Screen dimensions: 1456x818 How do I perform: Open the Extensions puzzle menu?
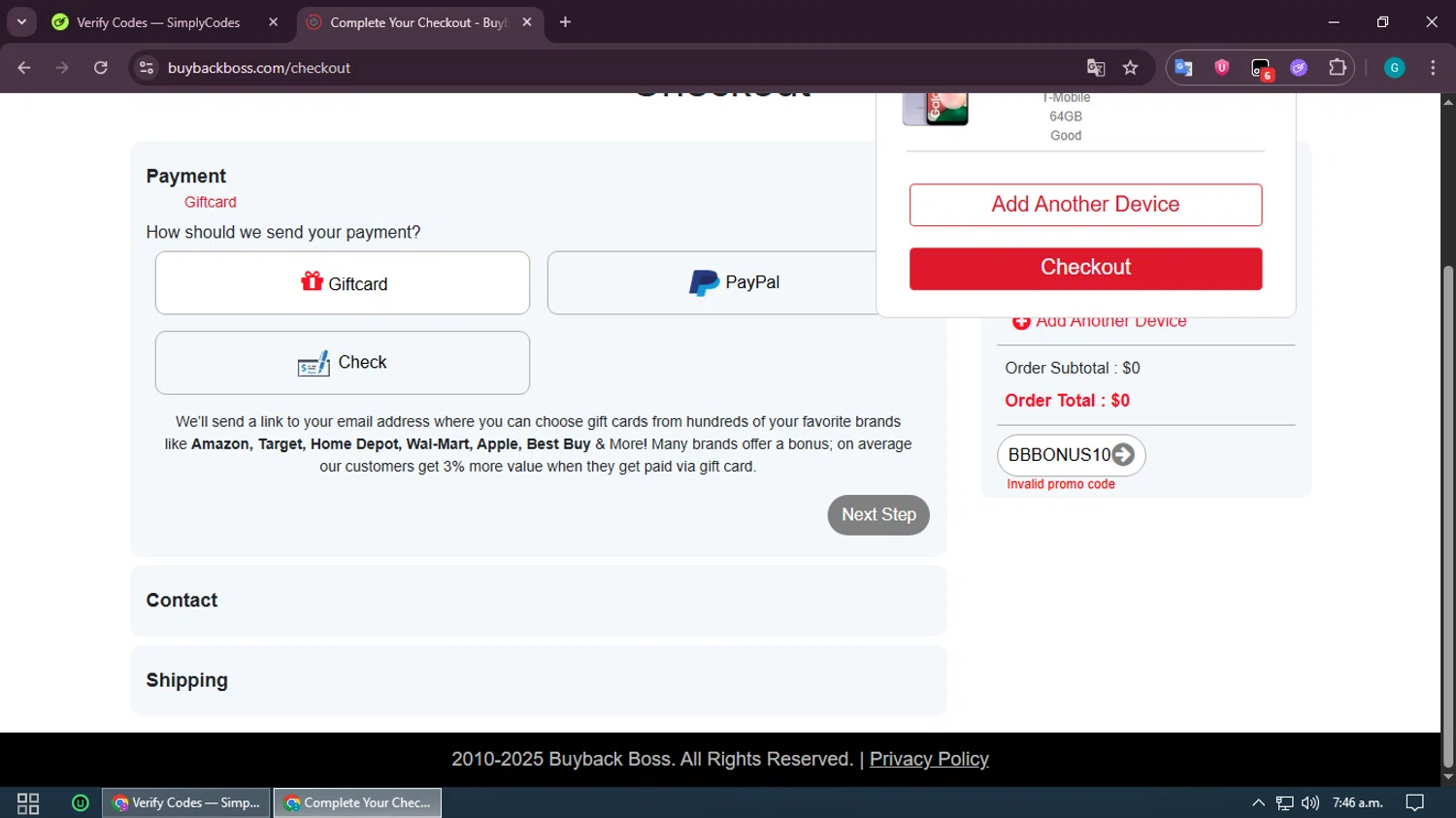point(1338,68)
